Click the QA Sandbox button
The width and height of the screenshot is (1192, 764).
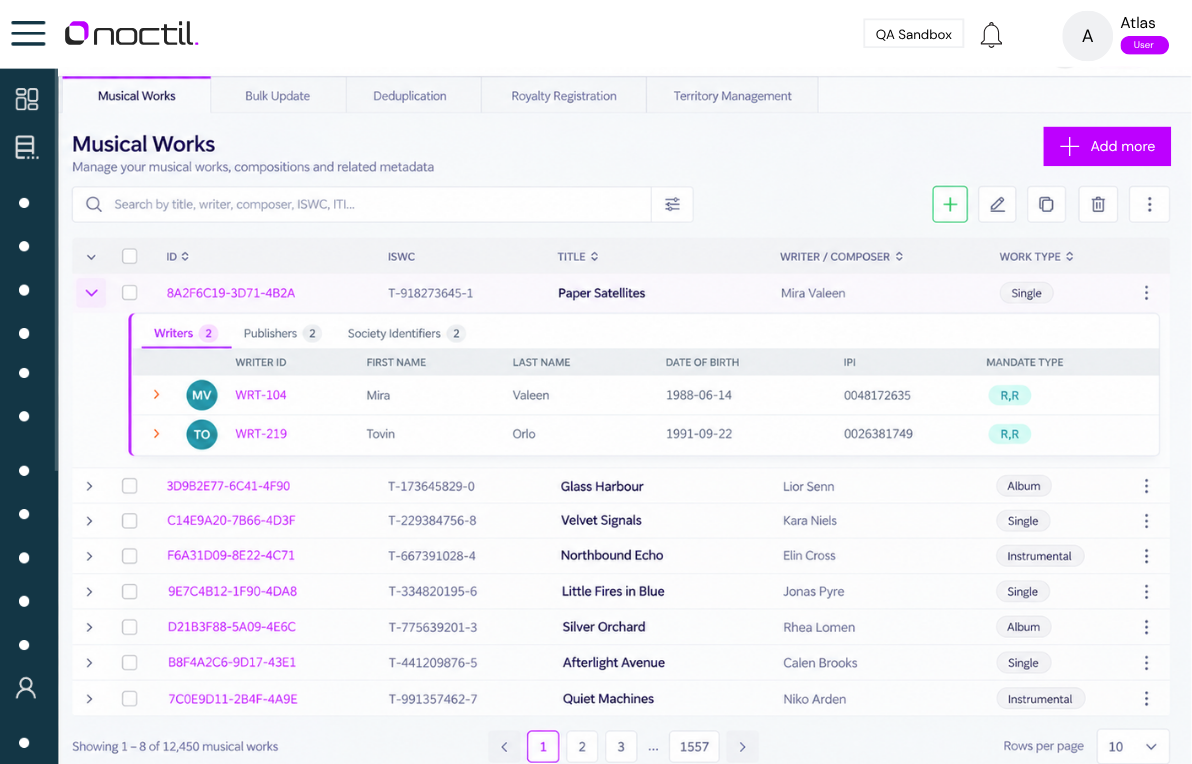(x=913, y=34)
